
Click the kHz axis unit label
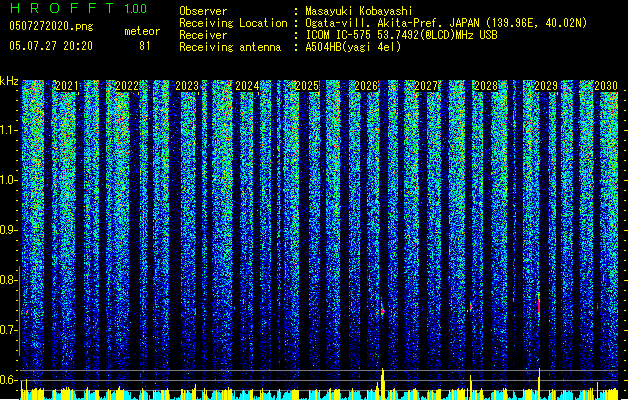9,81
